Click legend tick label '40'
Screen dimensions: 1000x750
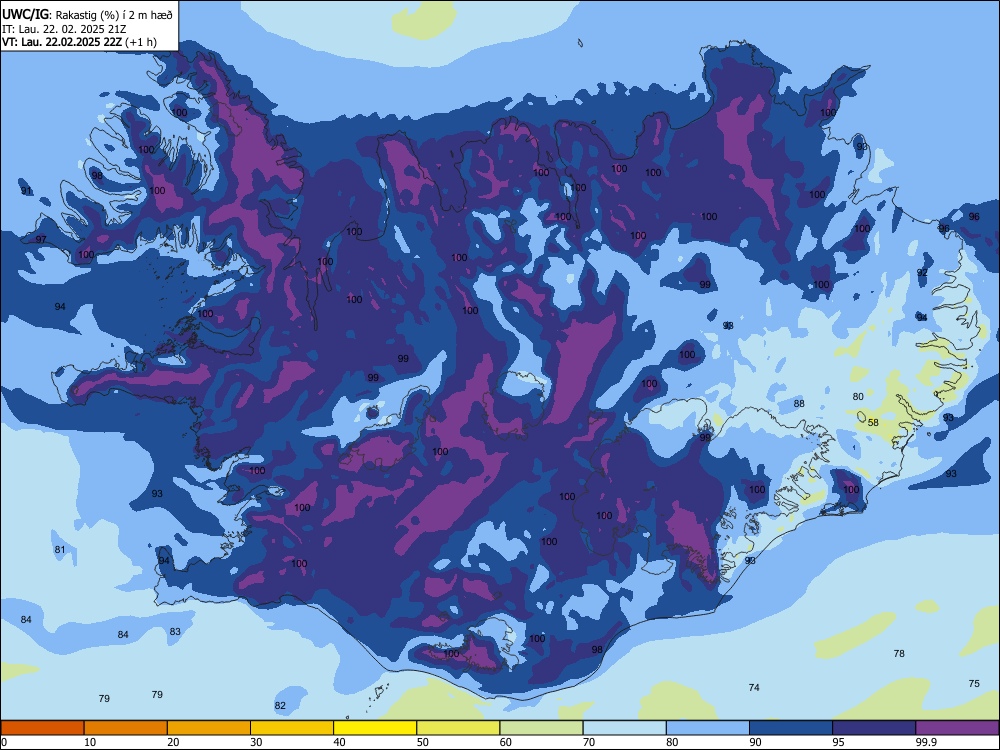coord(339,742)
